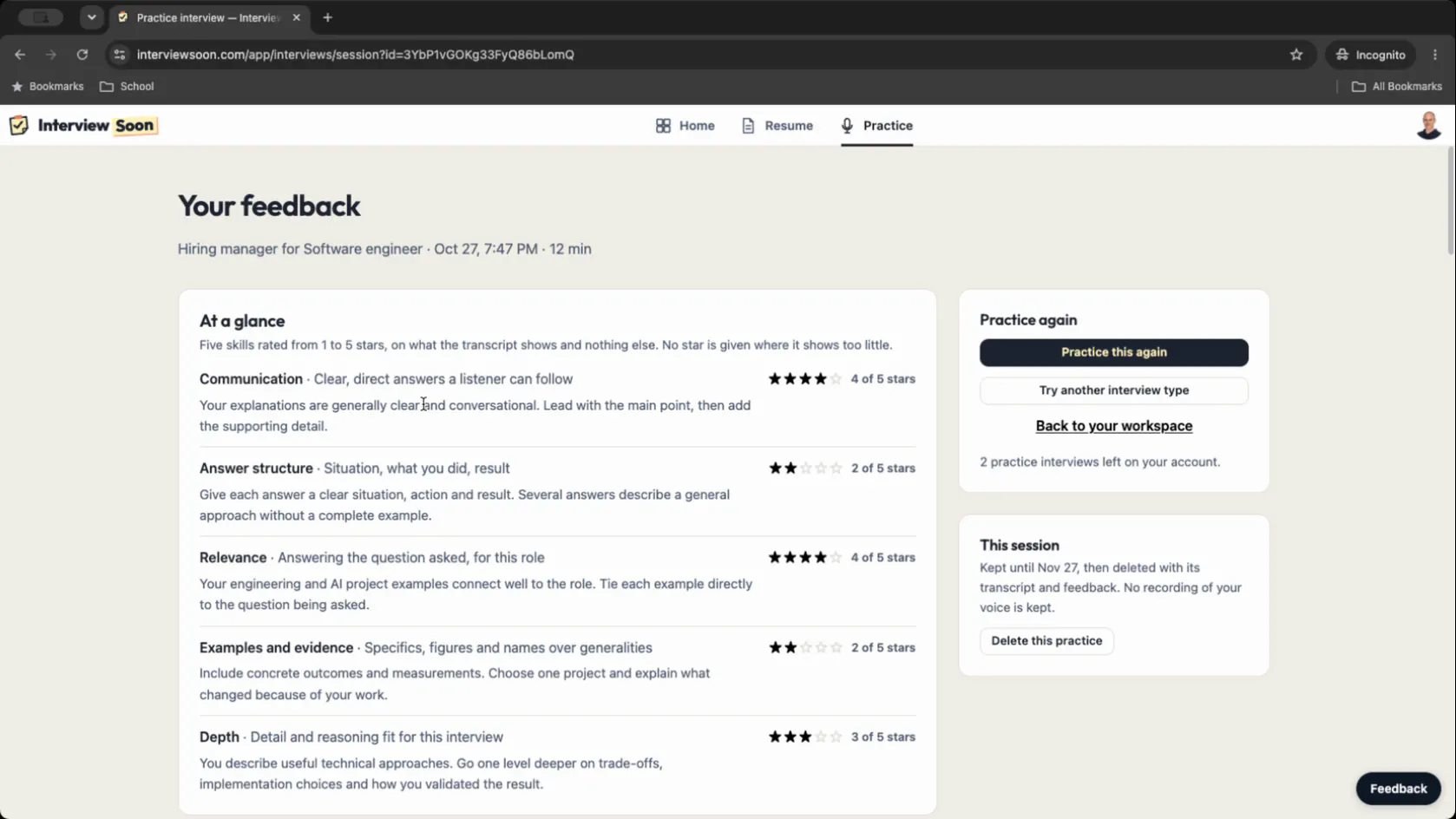Screen dimensions: 1456x819
Task: Click Try another interview type
Action: [x=1114, y=390]
